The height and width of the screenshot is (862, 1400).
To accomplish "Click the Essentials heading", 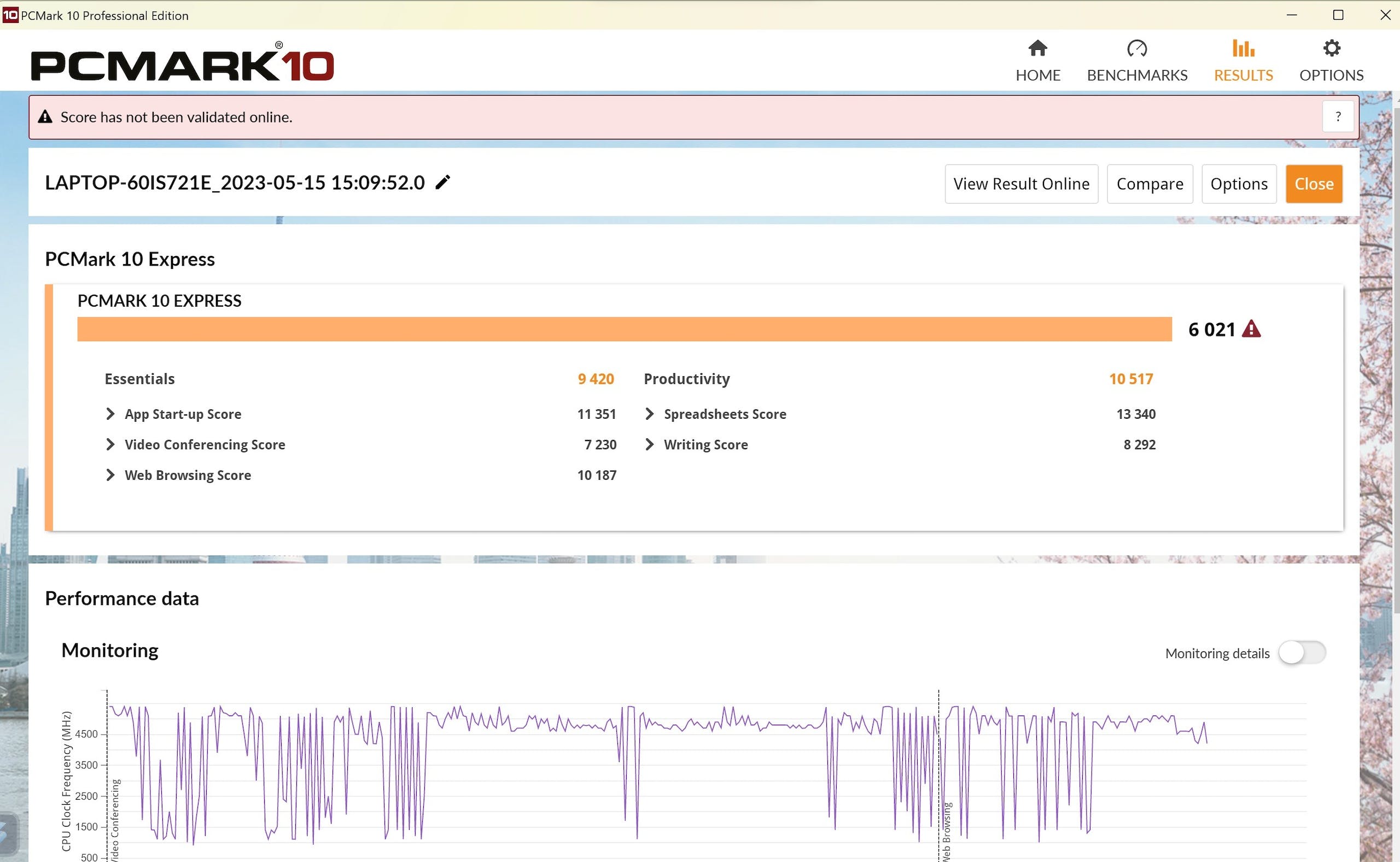I will point(139,379).
